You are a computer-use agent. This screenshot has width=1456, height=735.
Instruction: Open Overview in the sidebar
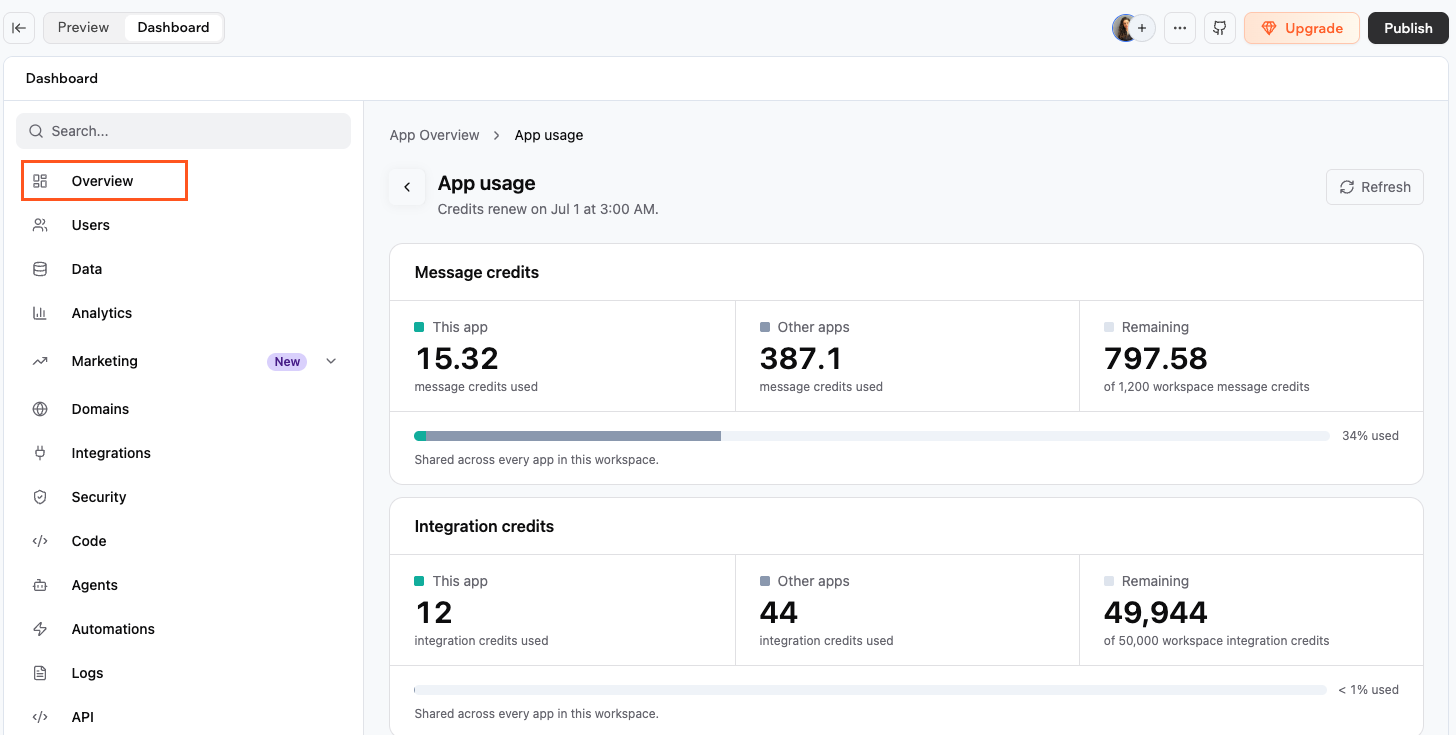point(104,181)
